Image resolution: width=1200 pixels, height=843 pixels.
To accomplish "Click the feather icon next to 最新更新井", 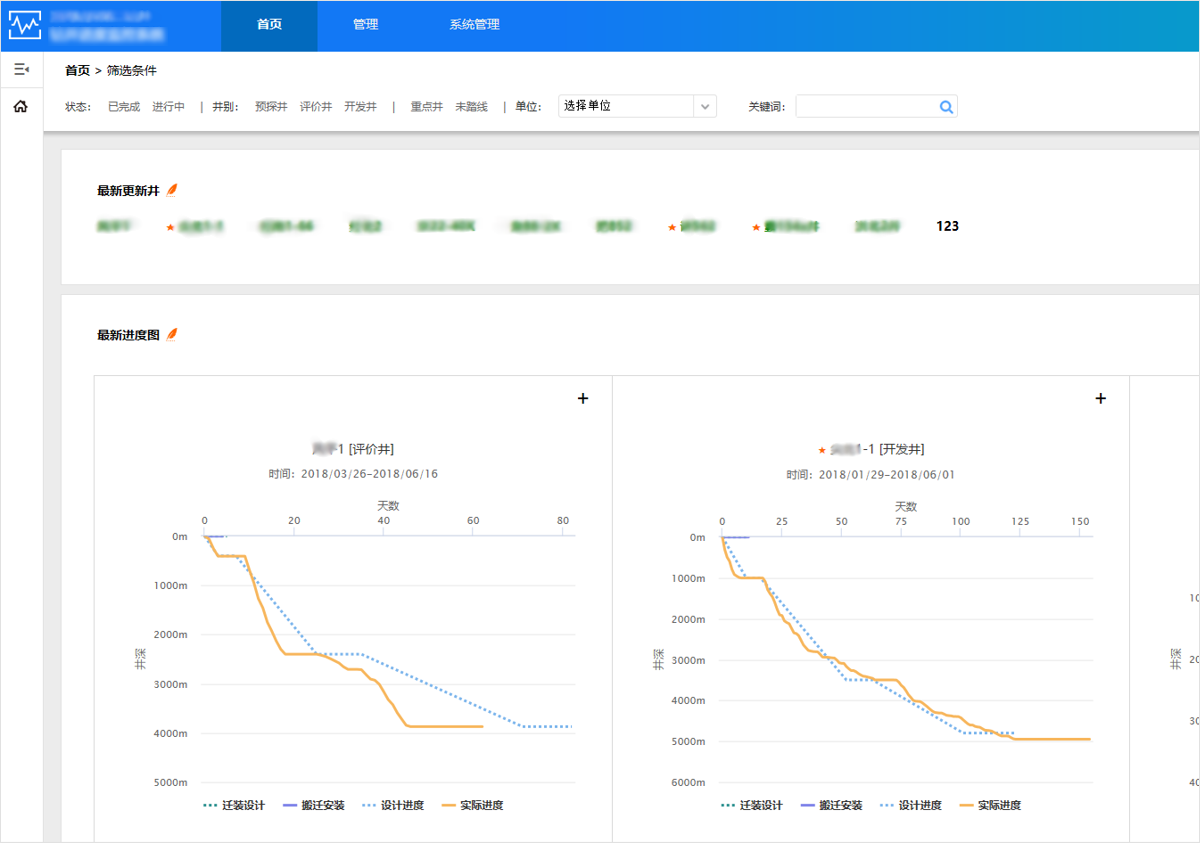I will pyautogui.click(x=172, y=190).
